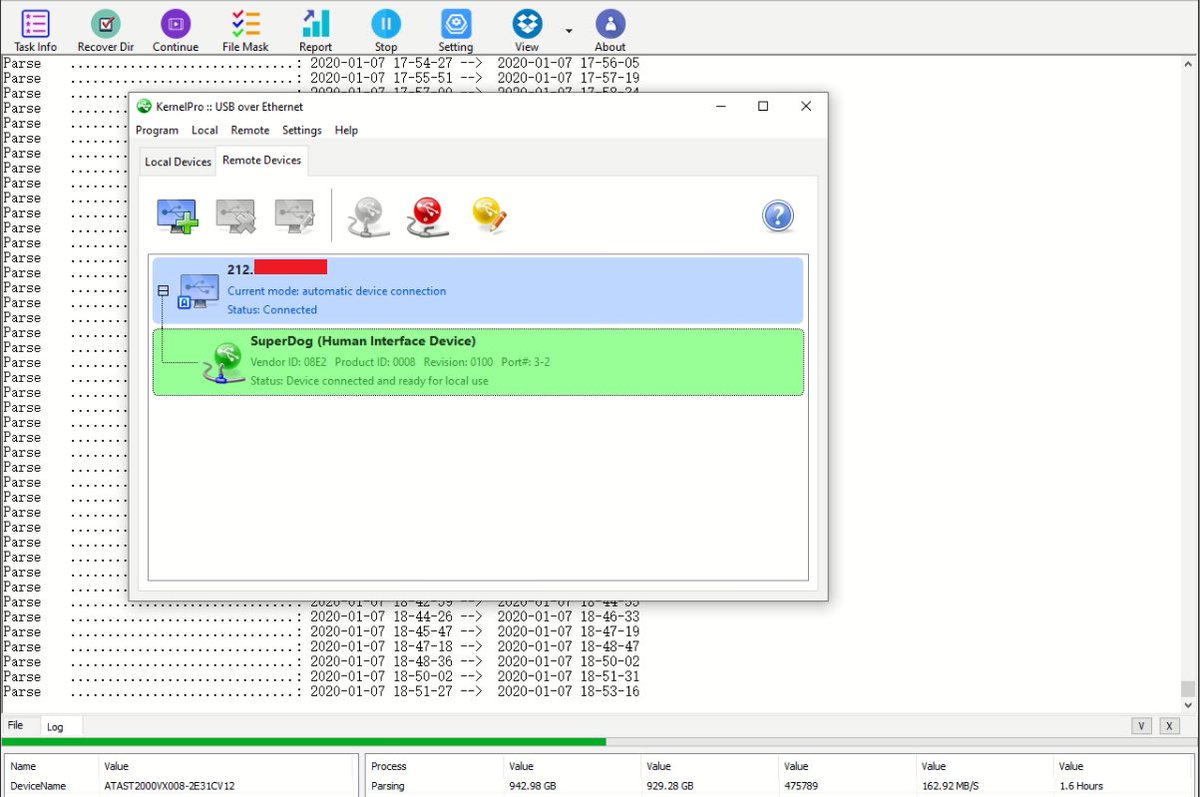Click the KernelPro window title bar icon
This screenshot has height=797, width=1200.
(144, 106)
